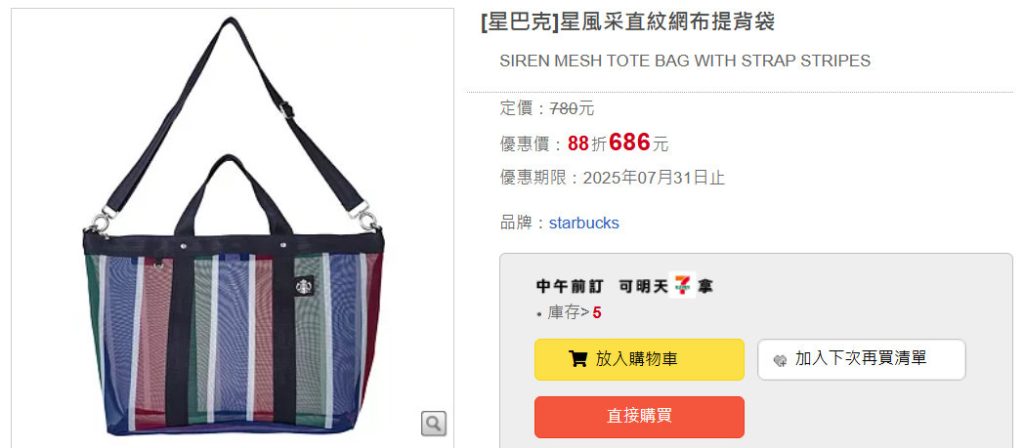Click the 優惠期限 2025年07月31日止 text
Image resolution: width=1024 pixels, height=448 pixels.
click(613, 178)
